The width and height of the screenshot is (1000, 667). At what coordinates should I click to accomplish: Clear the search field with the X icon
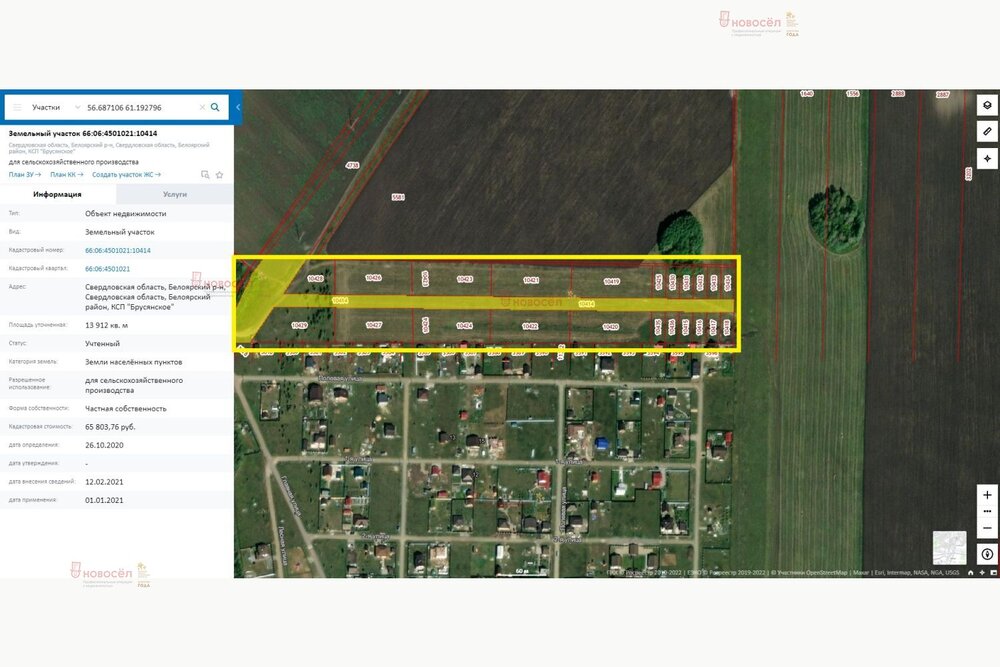202,107
